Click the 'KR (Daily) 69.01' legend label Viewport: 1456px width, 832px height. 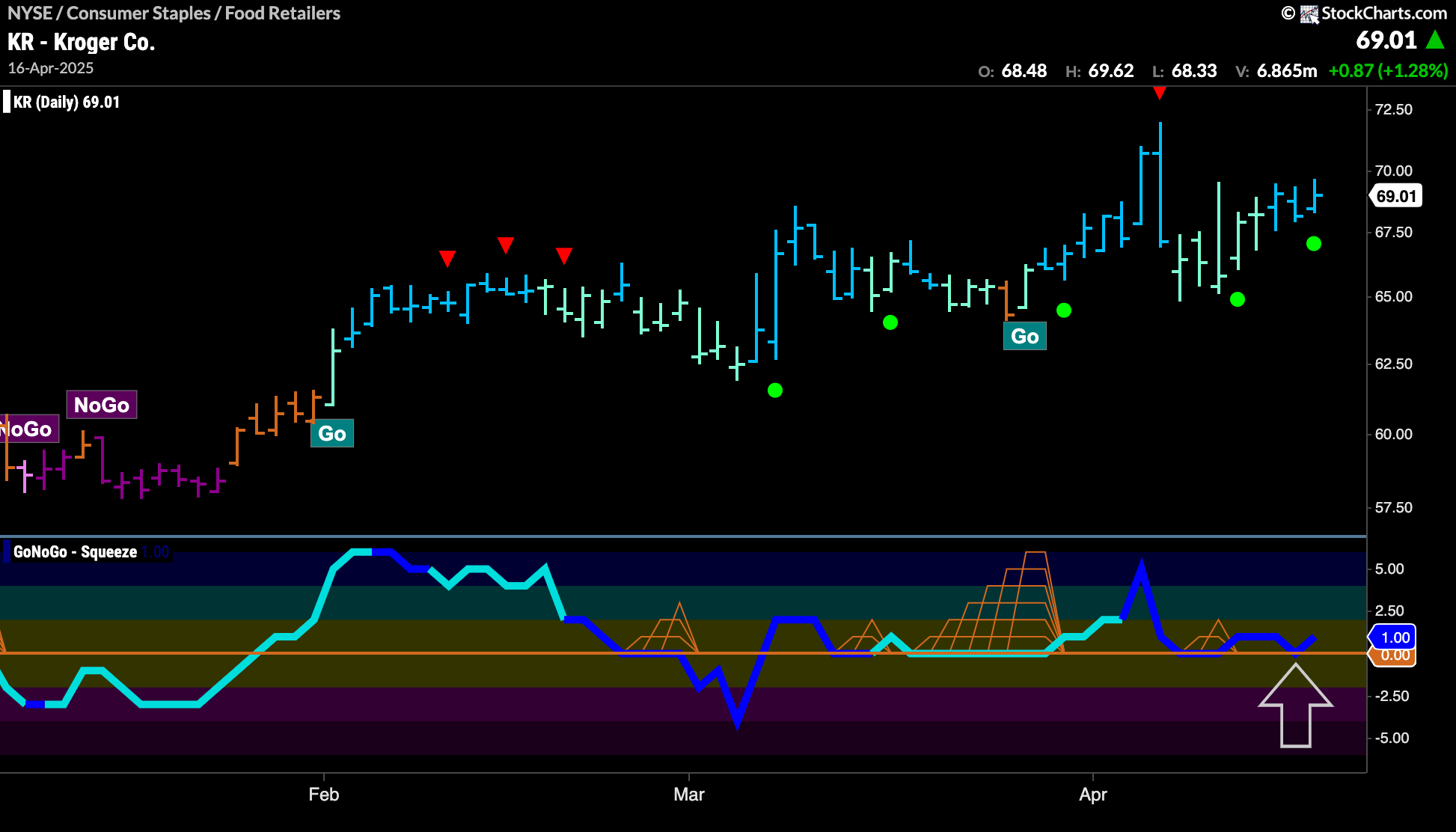click(66, 102)
